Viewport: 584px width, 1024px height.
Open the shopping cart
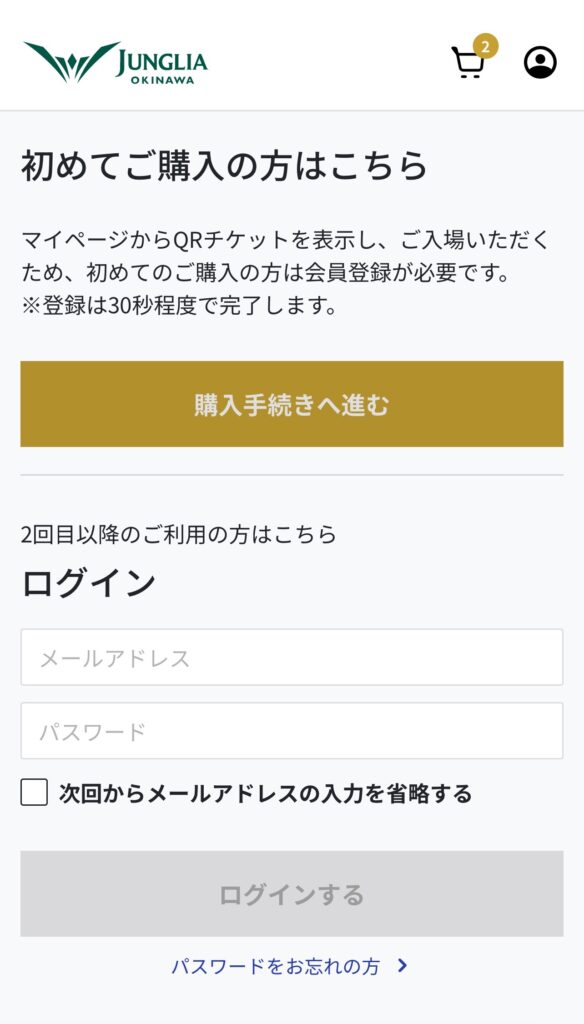tap(468, 63)
